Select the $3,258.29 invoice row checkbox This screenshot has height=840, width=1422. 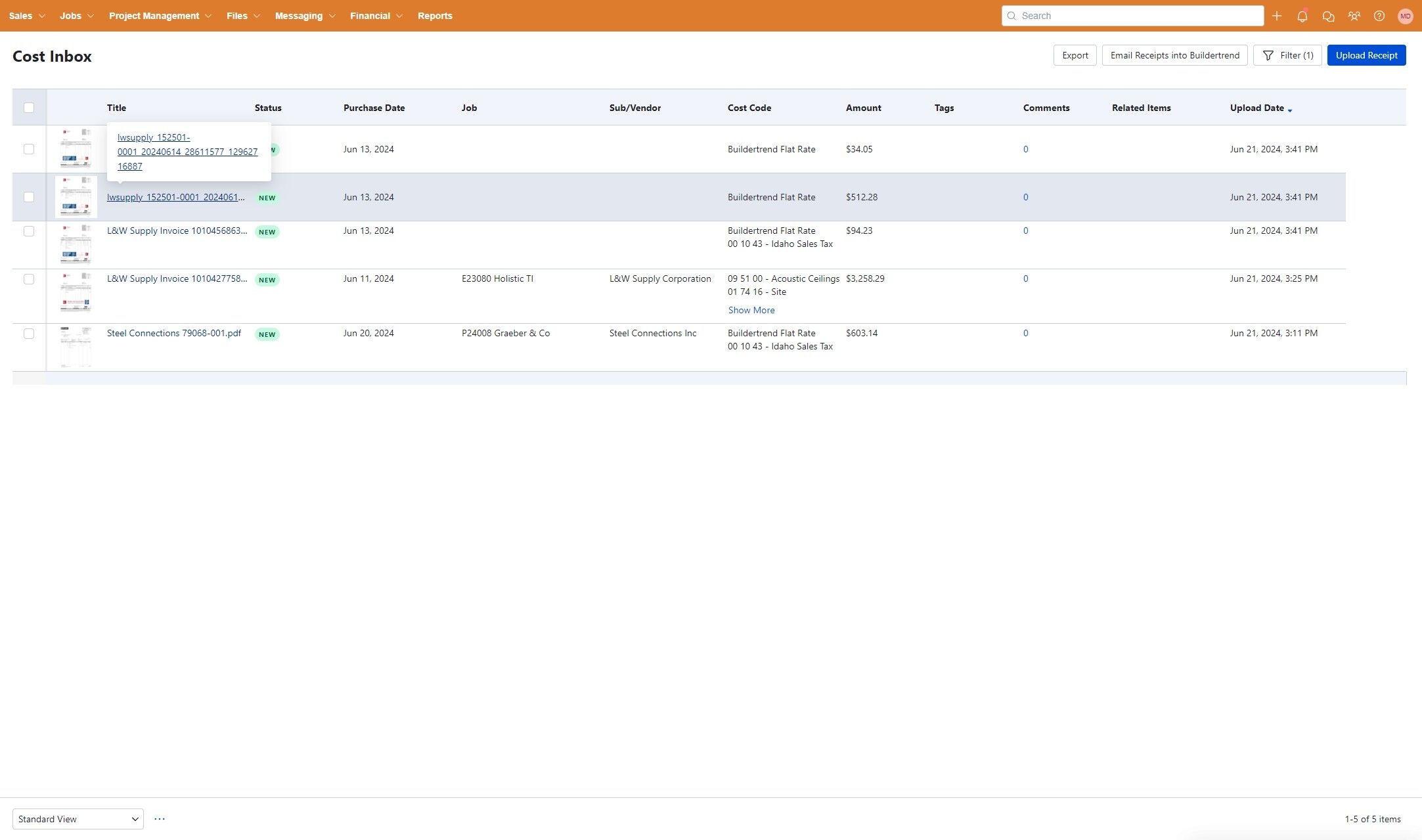coord(29,279)
